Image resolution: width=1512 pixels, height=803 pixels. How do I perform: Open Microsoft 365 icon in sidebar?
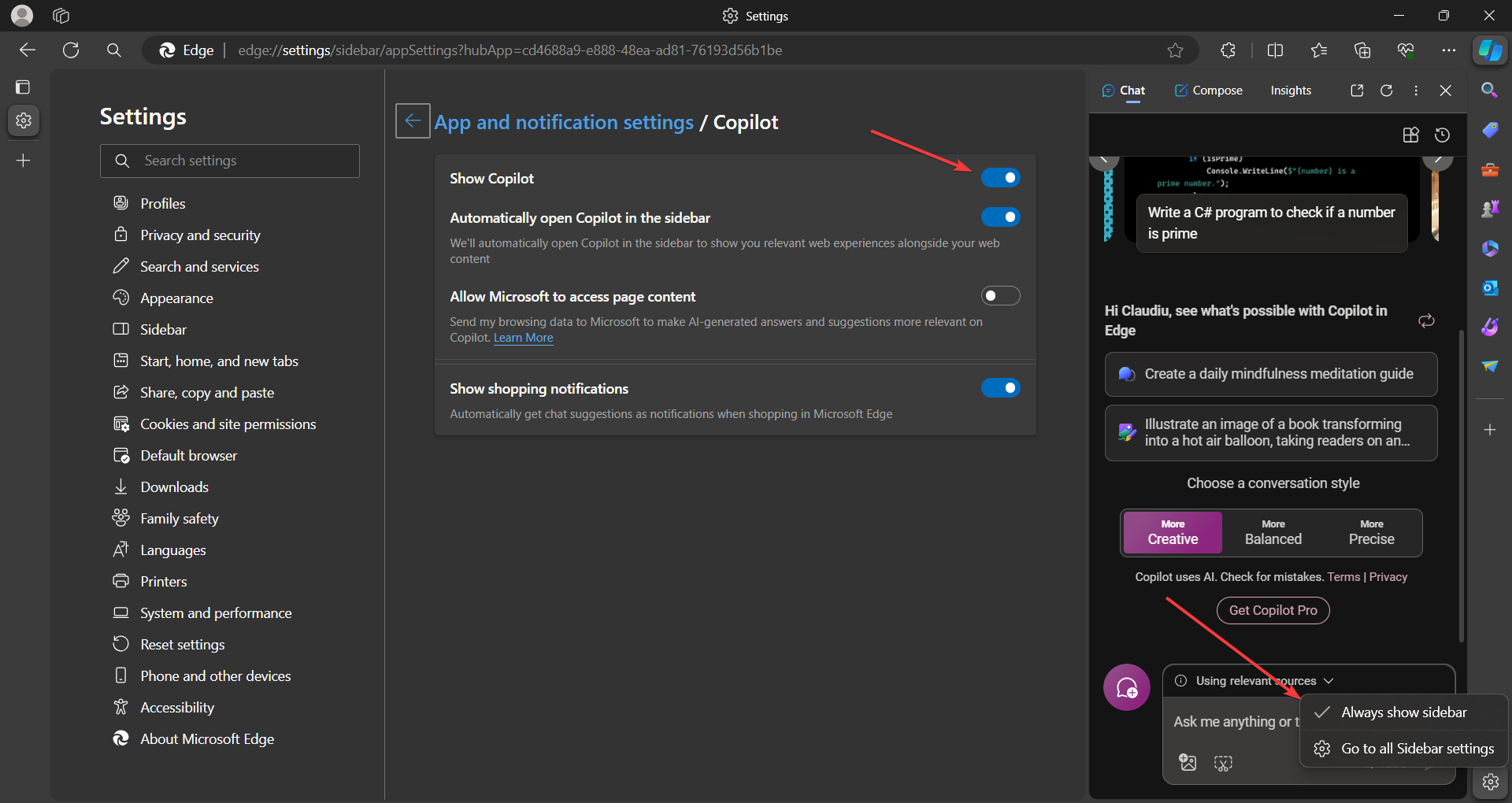(x=1489, y=248)
